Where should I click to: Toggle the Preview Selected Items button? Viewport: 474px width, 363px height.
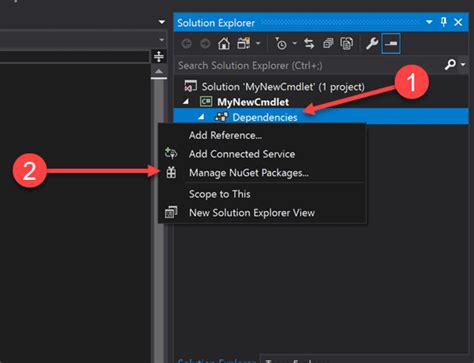[391, 43]
